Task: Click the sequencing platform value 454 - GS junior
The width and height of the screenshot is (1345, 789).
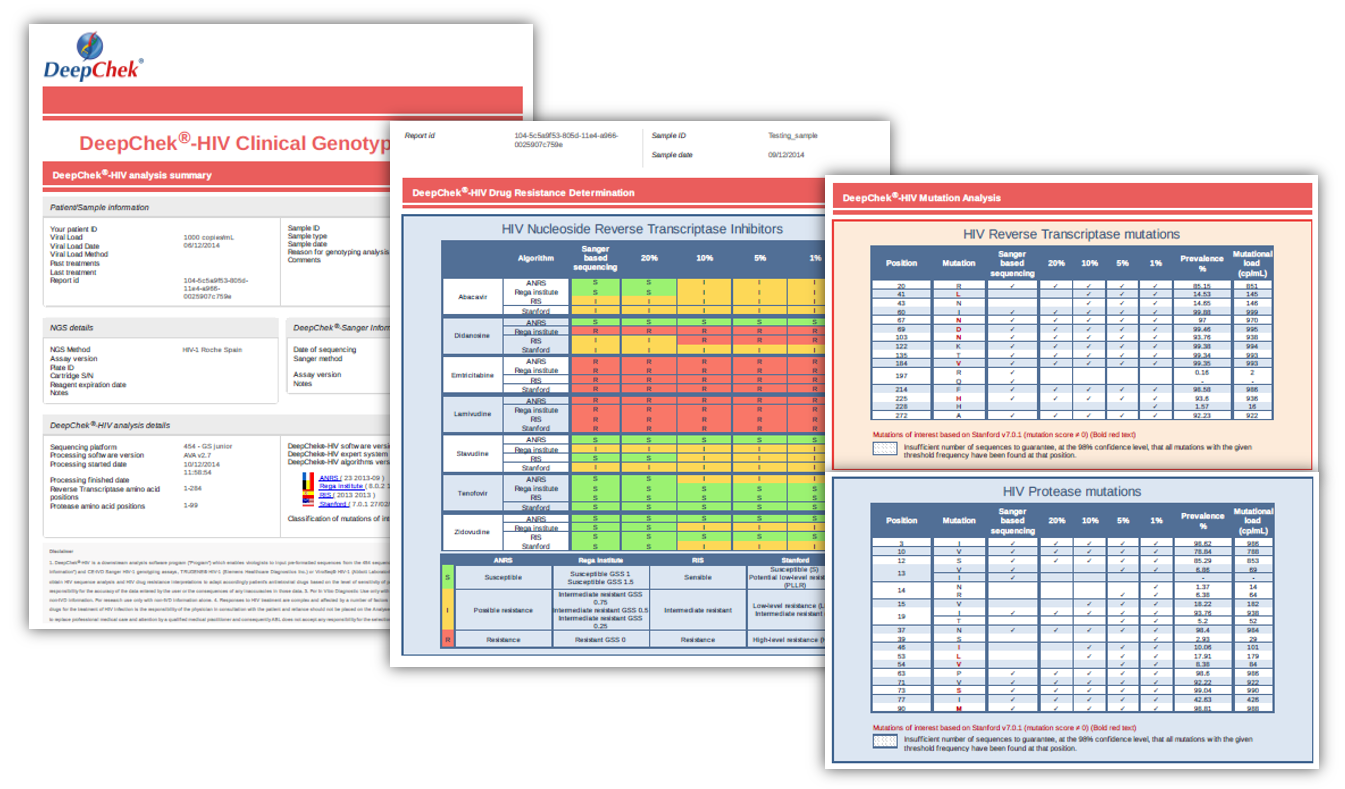Action: pos(209,447)
